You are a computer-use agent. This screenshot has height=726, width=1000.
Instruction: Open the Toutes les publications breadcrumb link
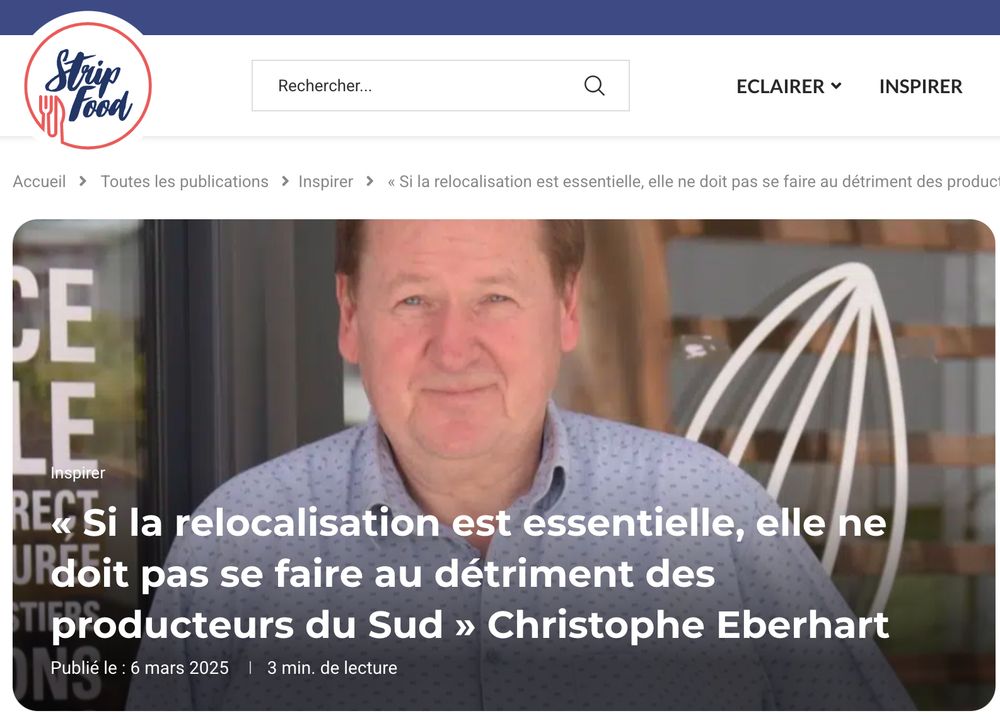[x=184, y=181]
